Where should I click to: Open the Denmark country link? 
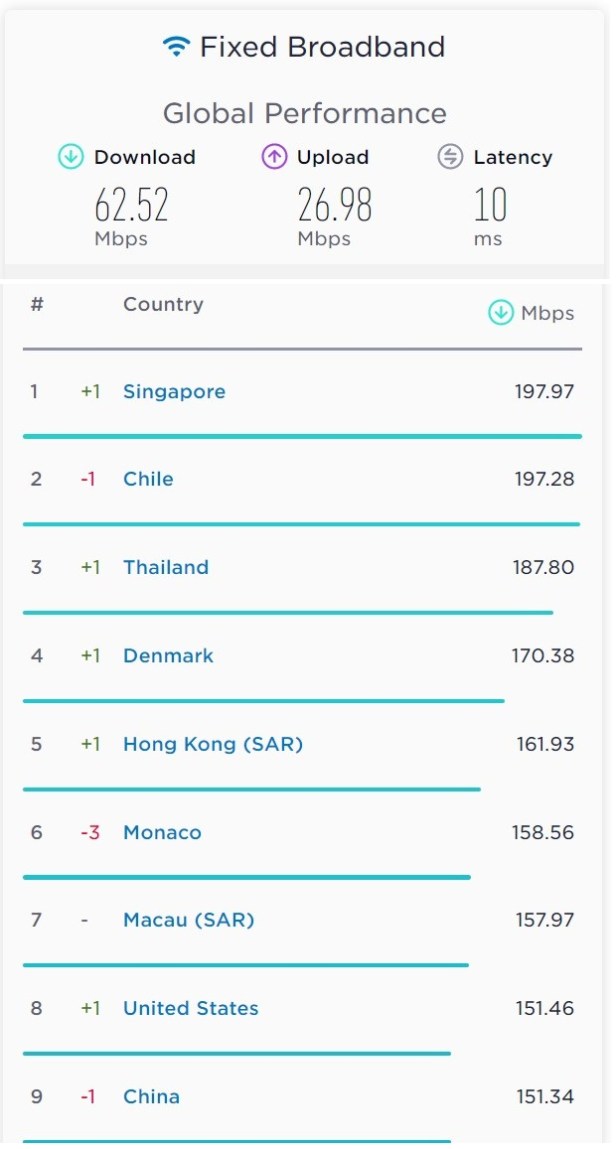(x=168, y=655)
